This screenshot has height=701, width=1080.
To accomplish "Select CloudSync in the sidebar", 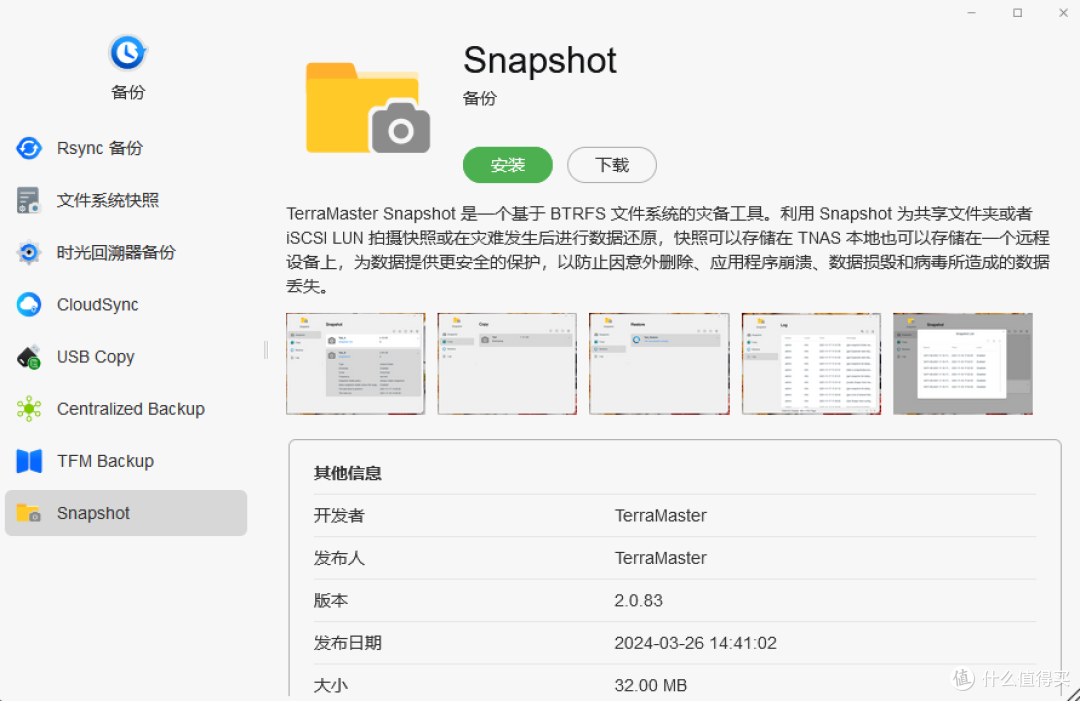I will tap(126, 304).
